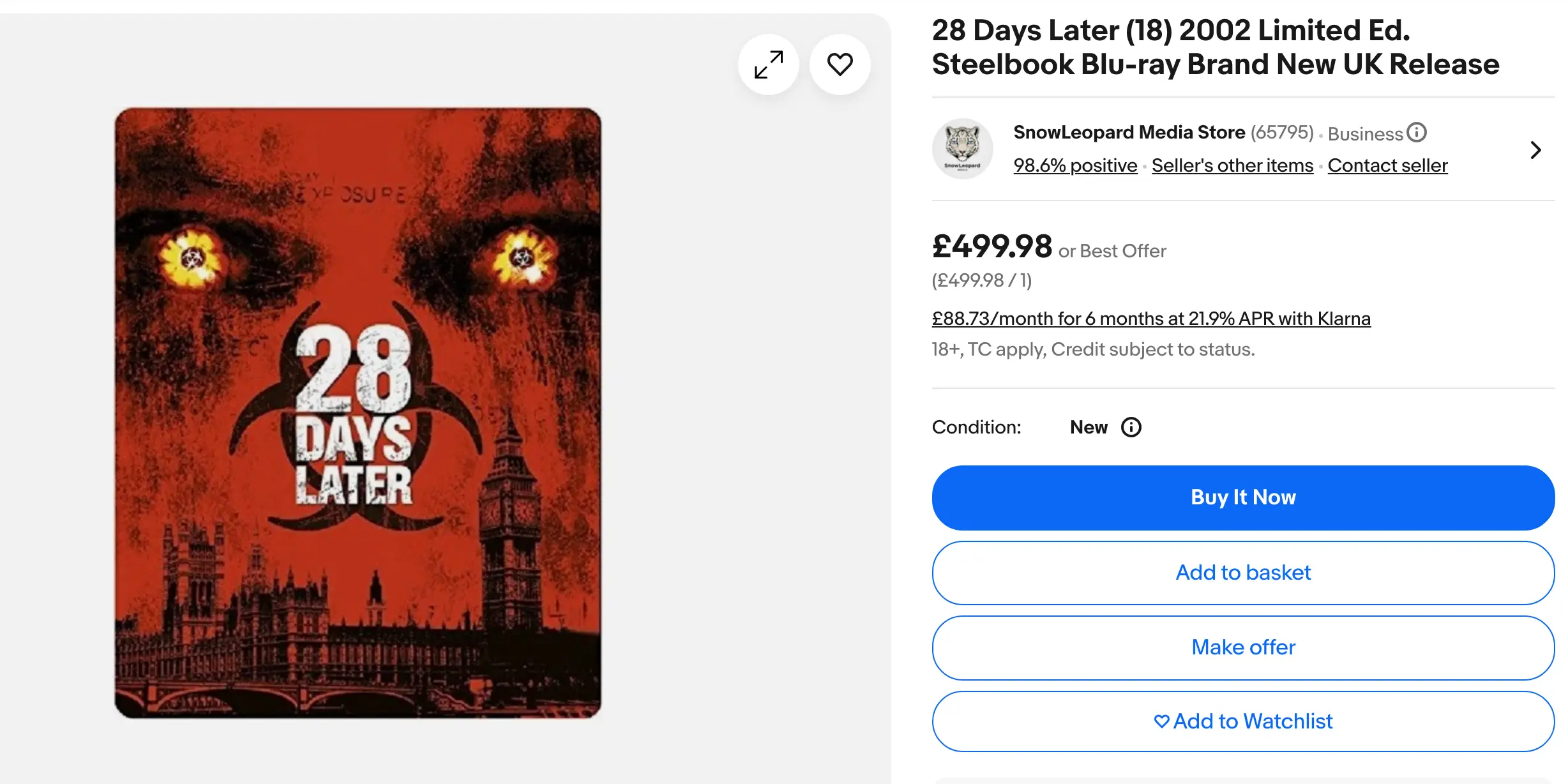Click the image fullscreen expand icon
Viewport: 1568px width, 784px height.
click(768, 64)
